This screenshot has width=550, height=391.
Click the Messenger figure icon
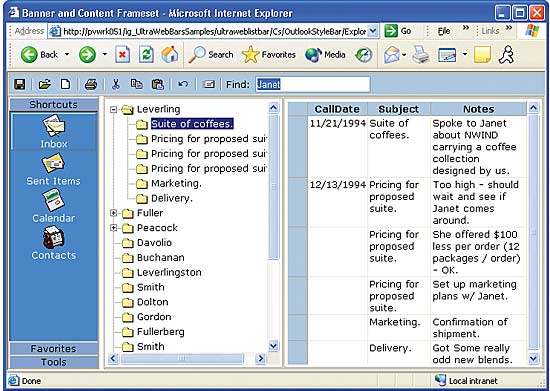click(506, 55)
